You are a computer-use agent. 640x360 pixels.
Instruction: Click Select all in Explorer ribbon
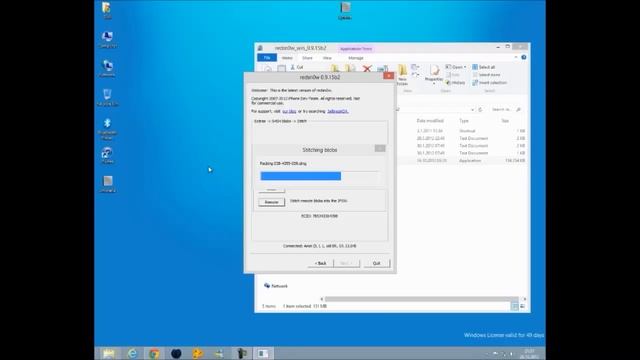click(484, 67)
